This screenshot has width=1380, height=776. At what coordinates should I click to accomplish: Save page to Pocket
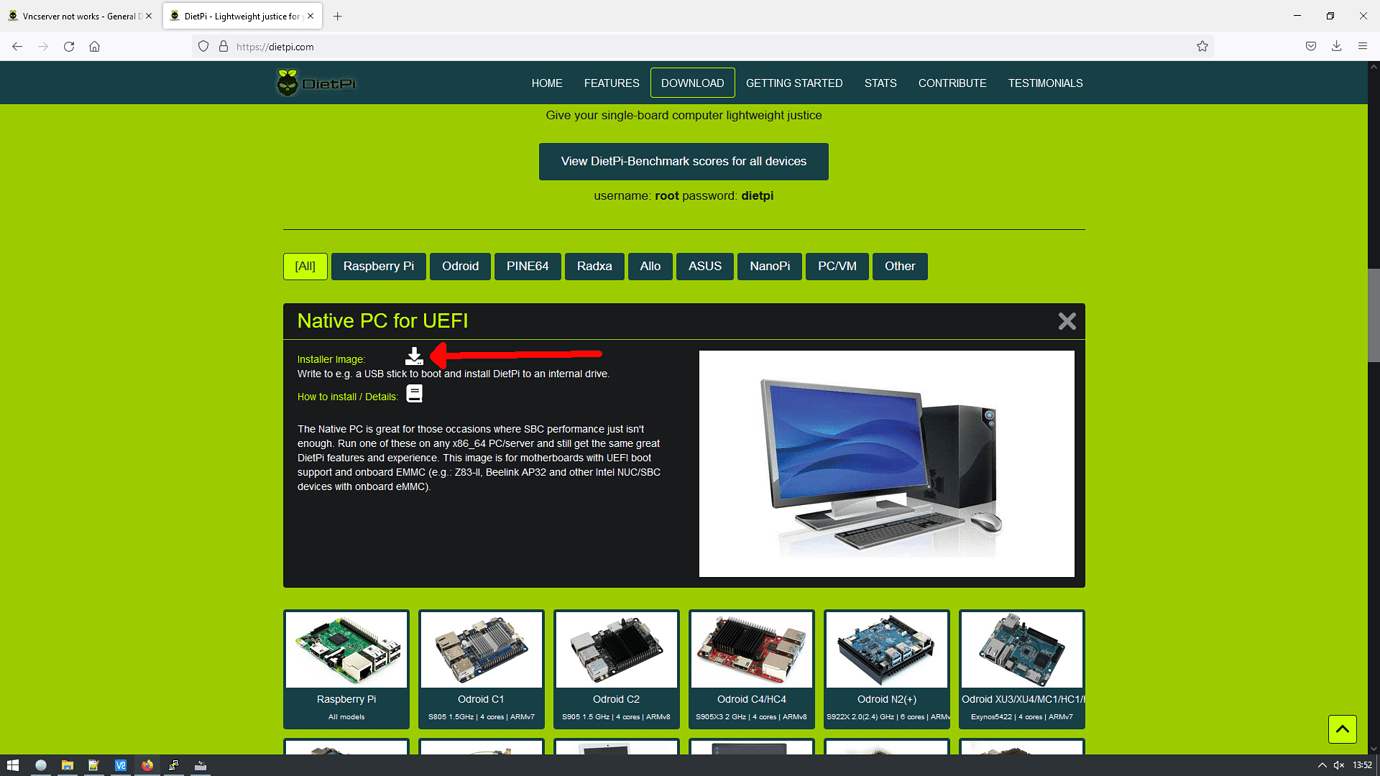1311,46
